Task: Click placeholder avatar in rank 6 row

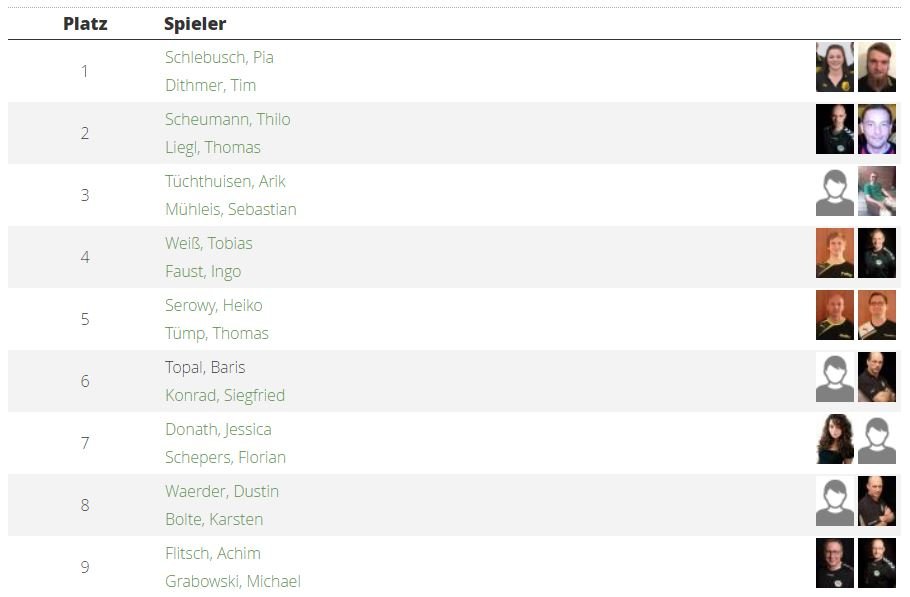Action: pos(834,377)
